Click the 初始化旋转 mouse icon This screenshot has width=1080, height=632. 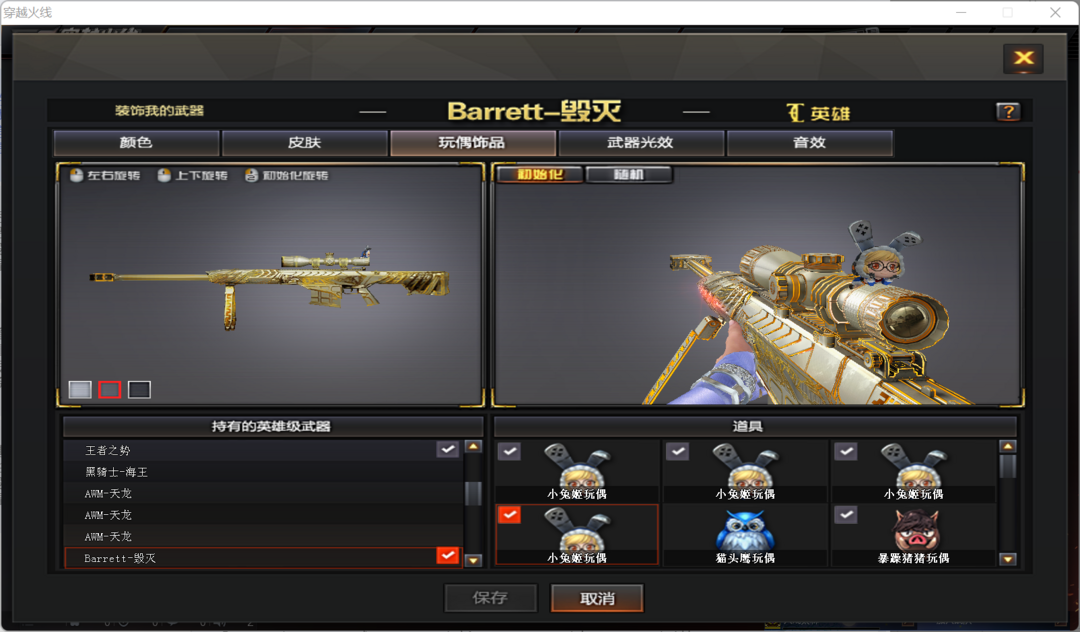251,176
